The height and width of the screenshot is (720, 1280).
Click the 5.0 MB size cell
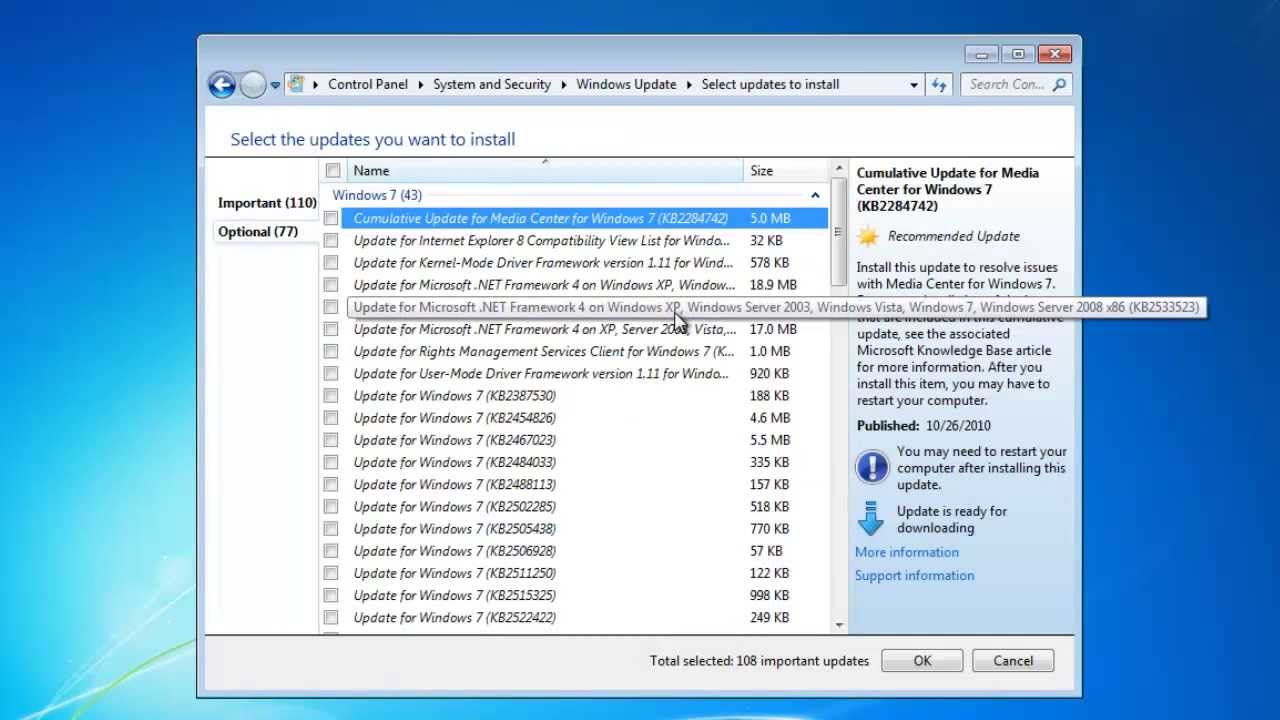click(770, 218)
